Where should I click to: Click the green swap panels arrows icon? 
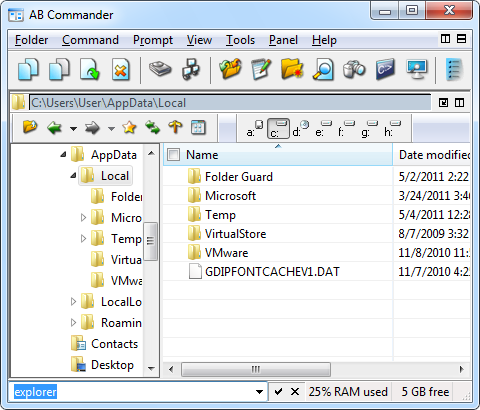[x=153, y=127]
